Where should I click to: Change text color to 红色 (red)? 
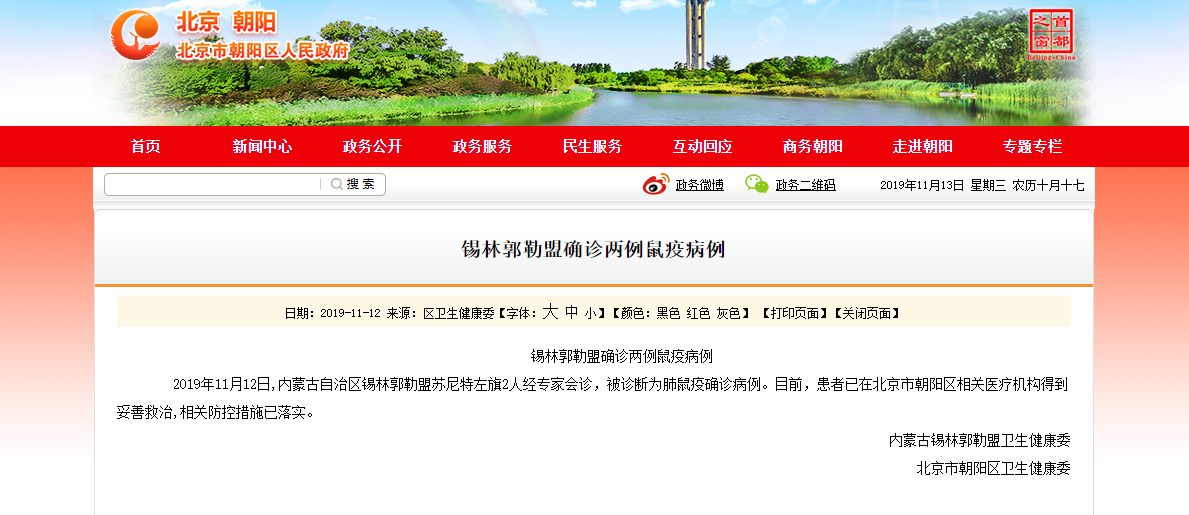(697, 313)
